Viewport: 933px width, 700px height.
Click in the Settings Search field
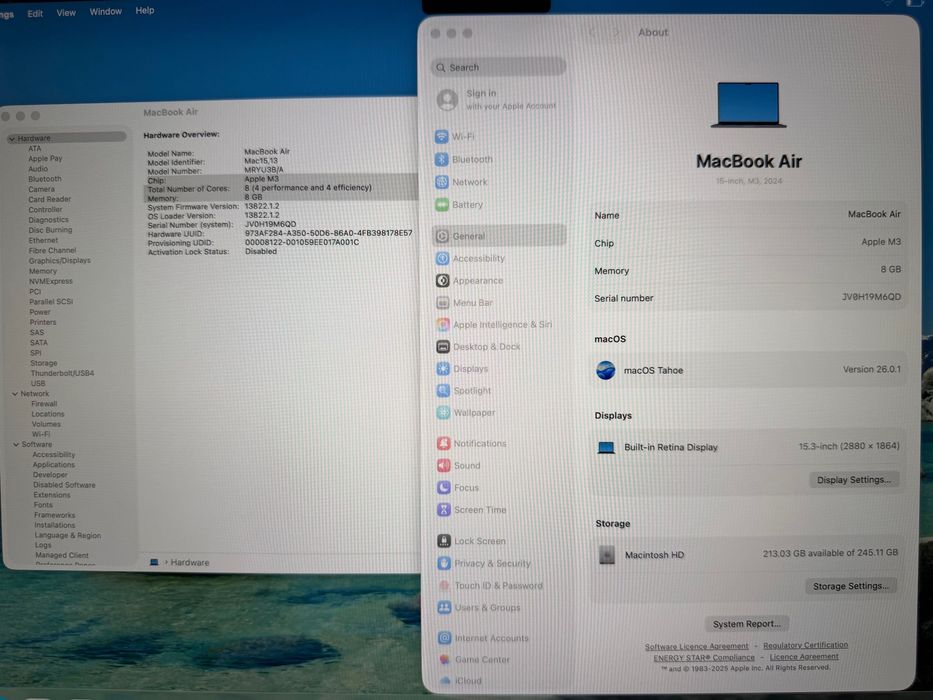coord(498,67)
